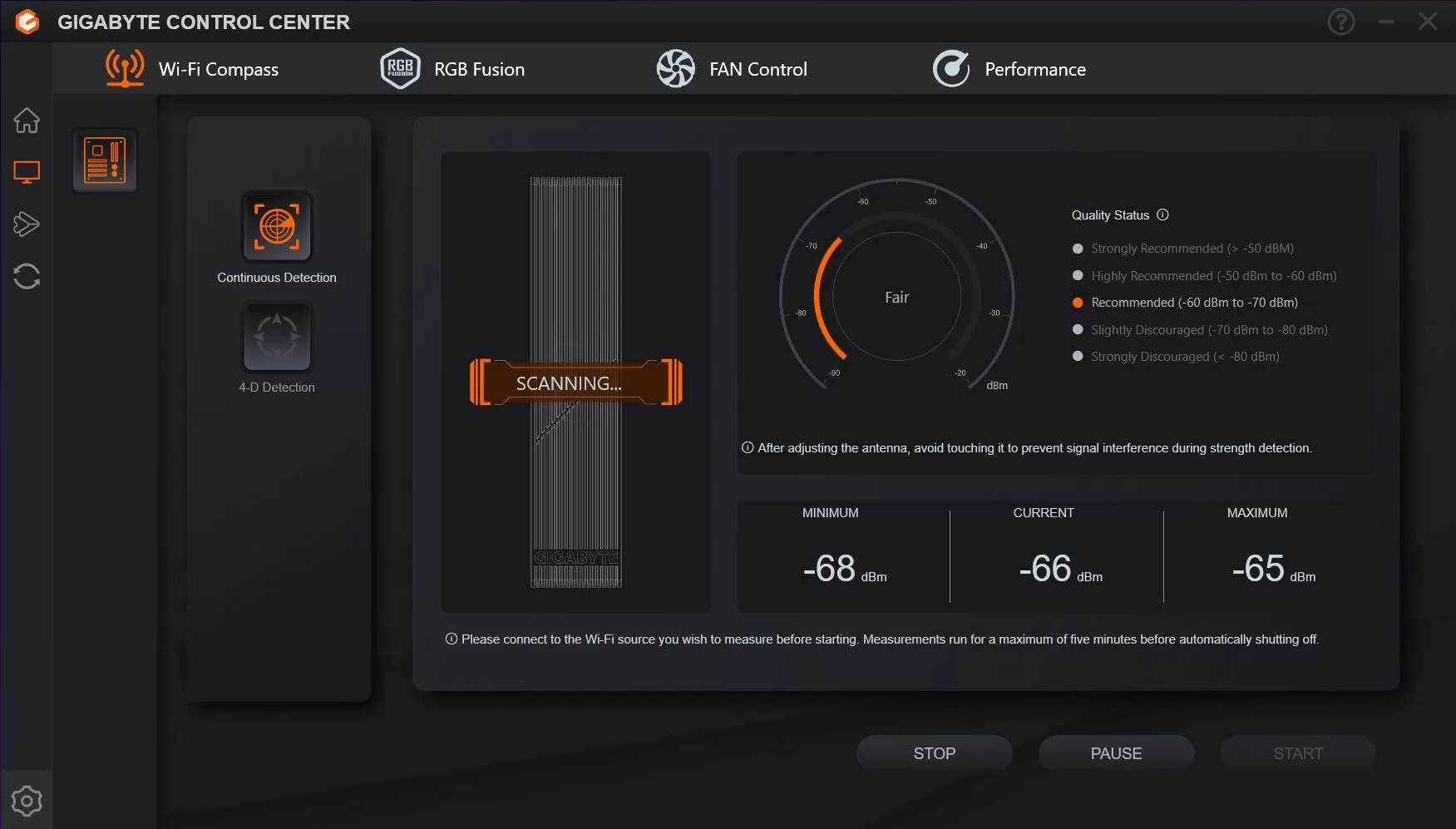The height and width of the screenshot is (829, 1456).
Task: Switch to the RGB Fusion tab
Action: 453,69
